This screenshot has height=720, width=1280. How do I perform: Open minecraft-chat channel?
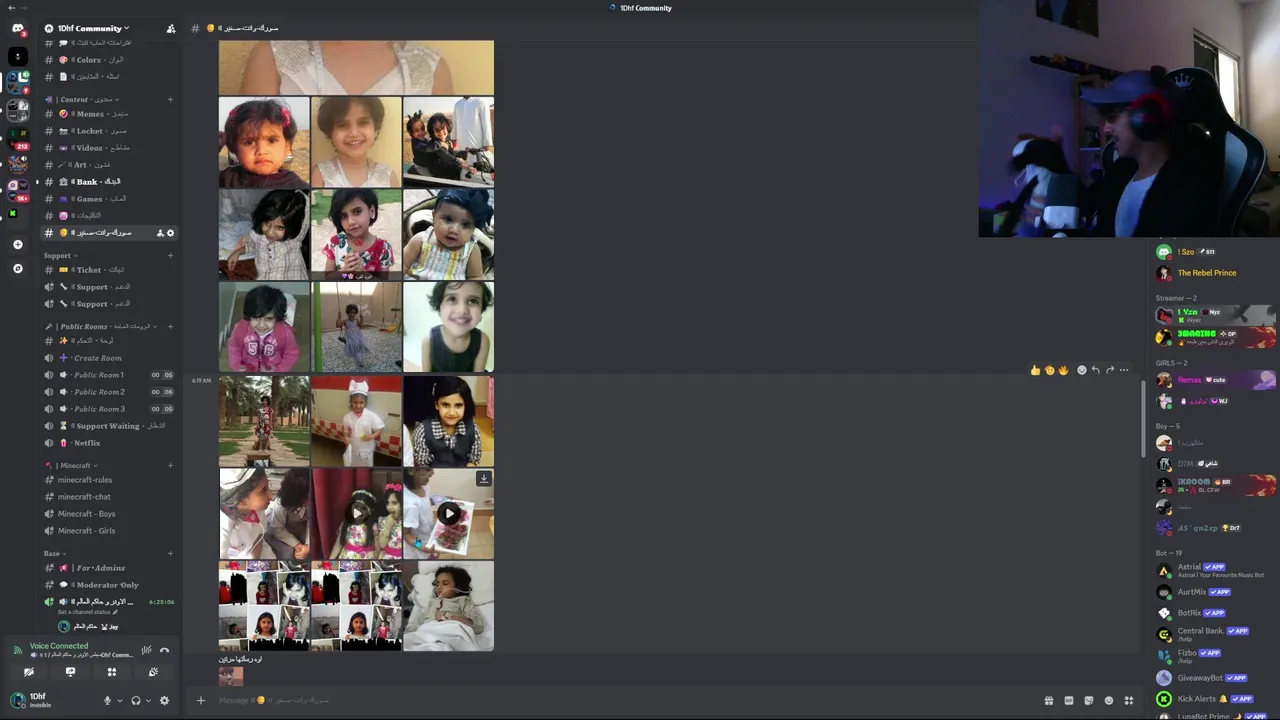tap(109, 497)
